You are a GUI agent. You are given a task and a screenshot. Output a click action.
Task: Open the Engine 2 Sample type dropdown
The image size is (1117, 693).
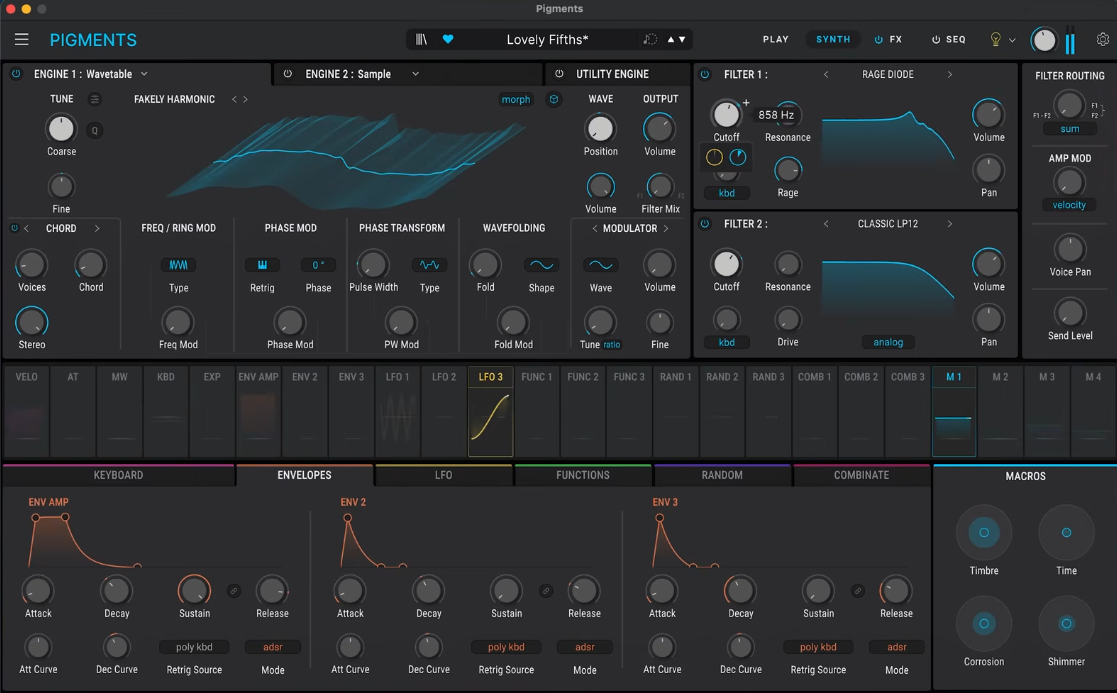[415, 74]
